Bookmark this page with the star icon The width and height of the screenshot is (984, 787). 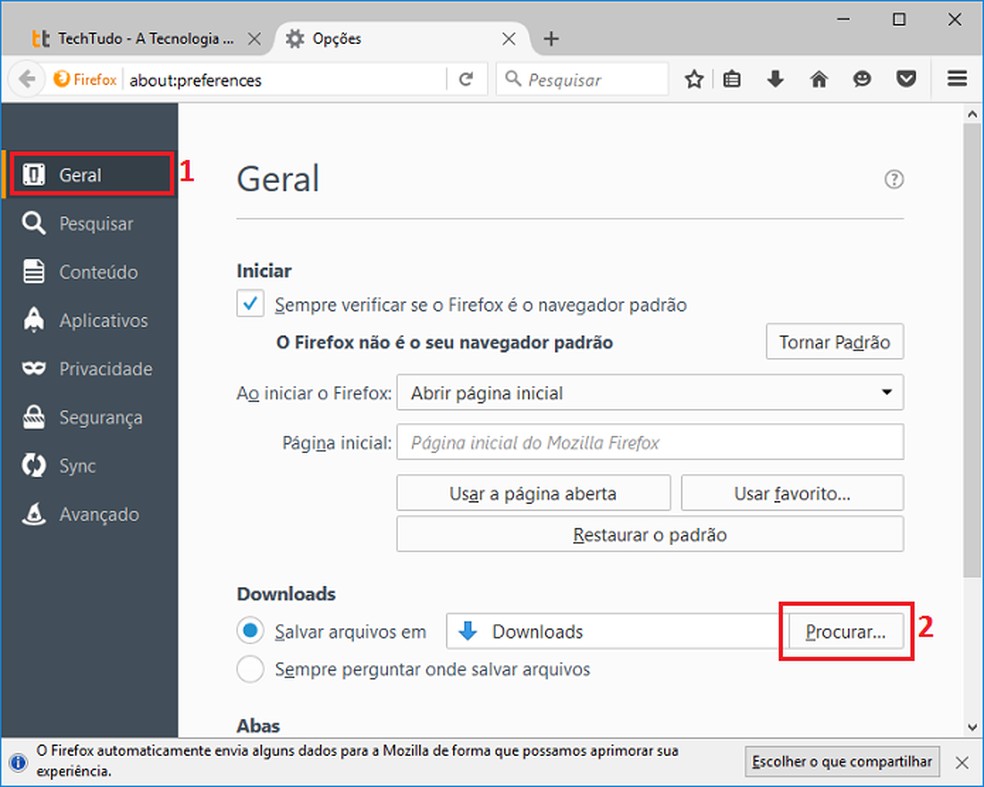[693, 79]
